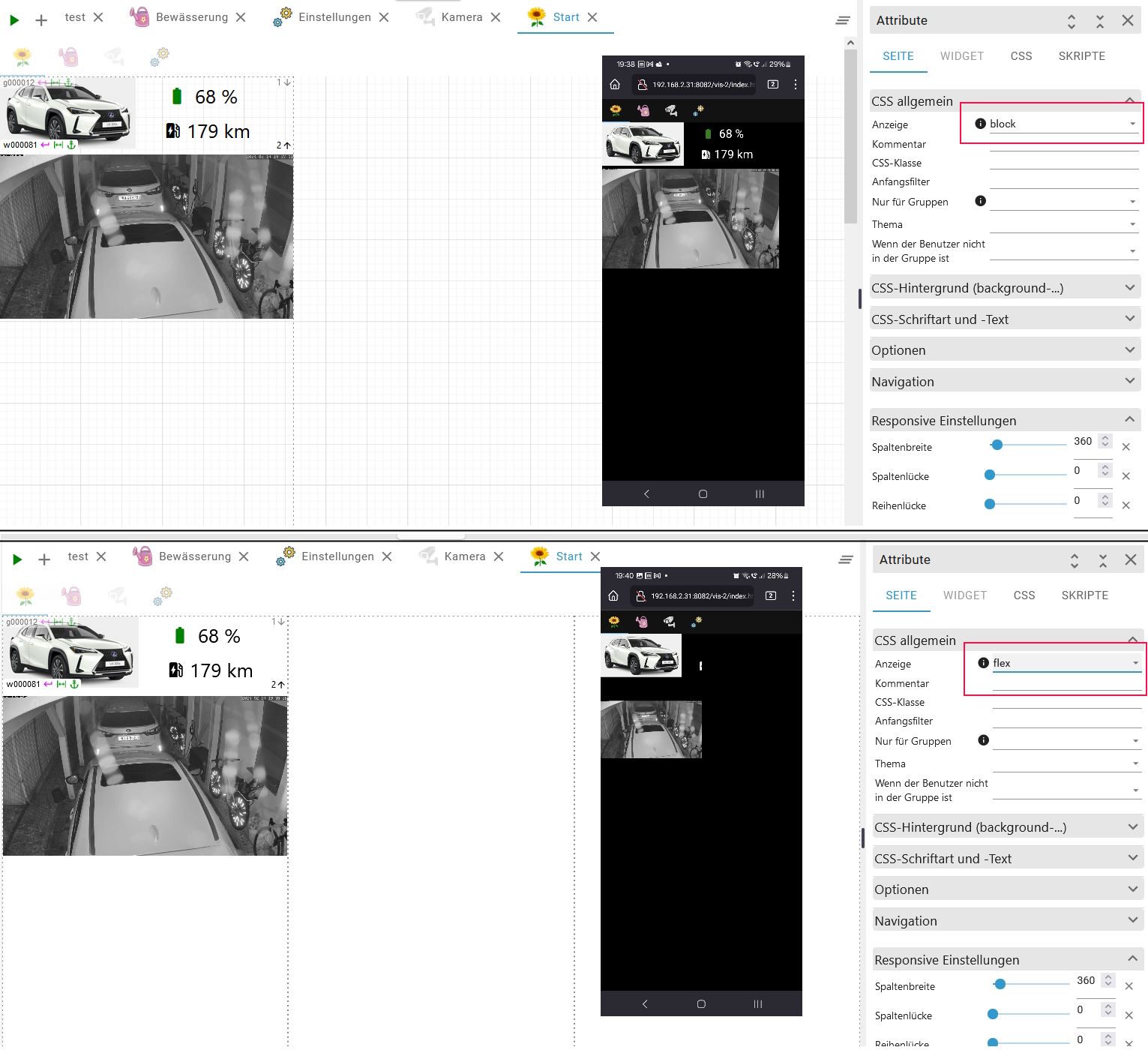Click the Kommentar input field in the upper panel

click(1063, 144)
